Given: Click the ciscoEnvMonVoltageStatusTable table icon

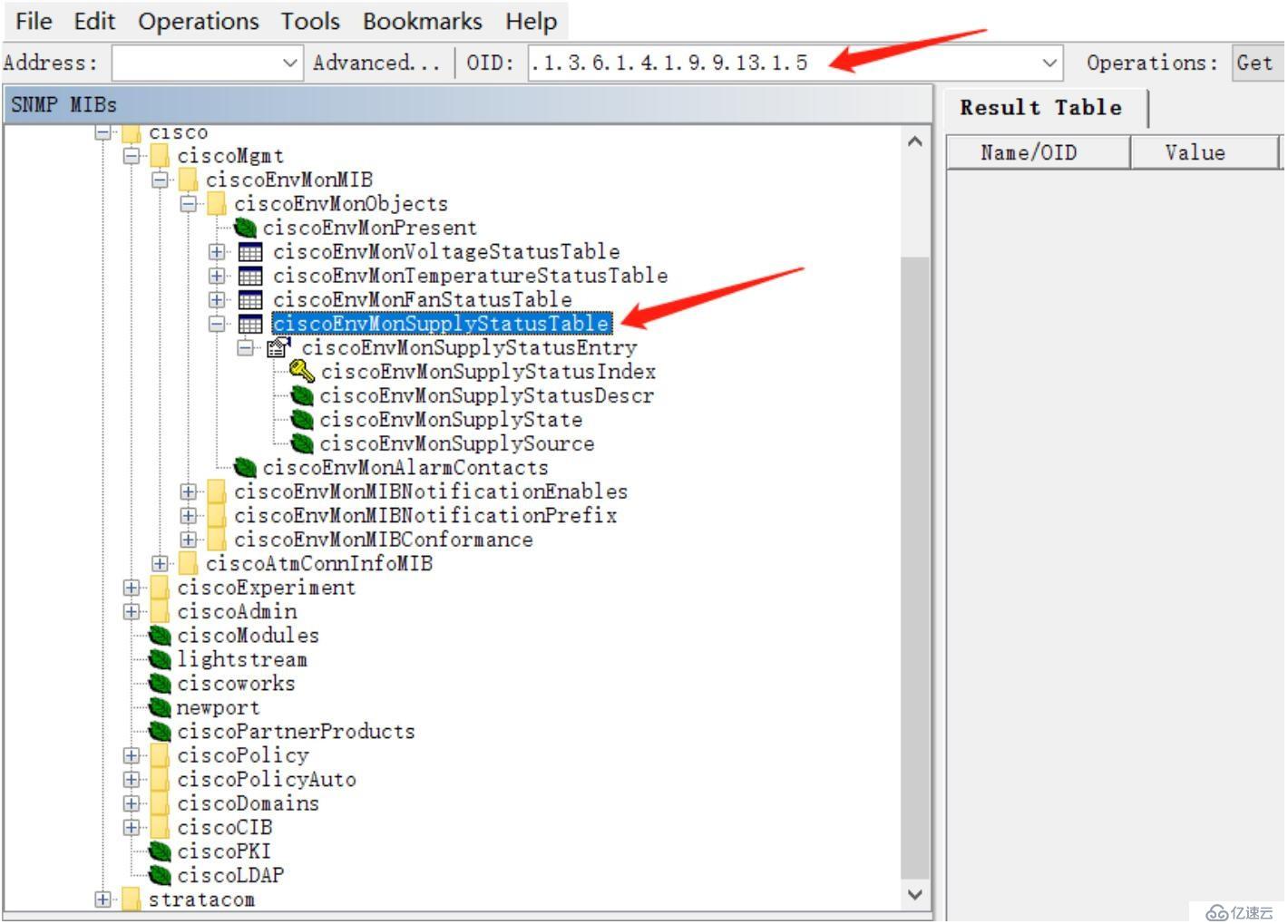Looking at the screenshot, I should [249, 252].
